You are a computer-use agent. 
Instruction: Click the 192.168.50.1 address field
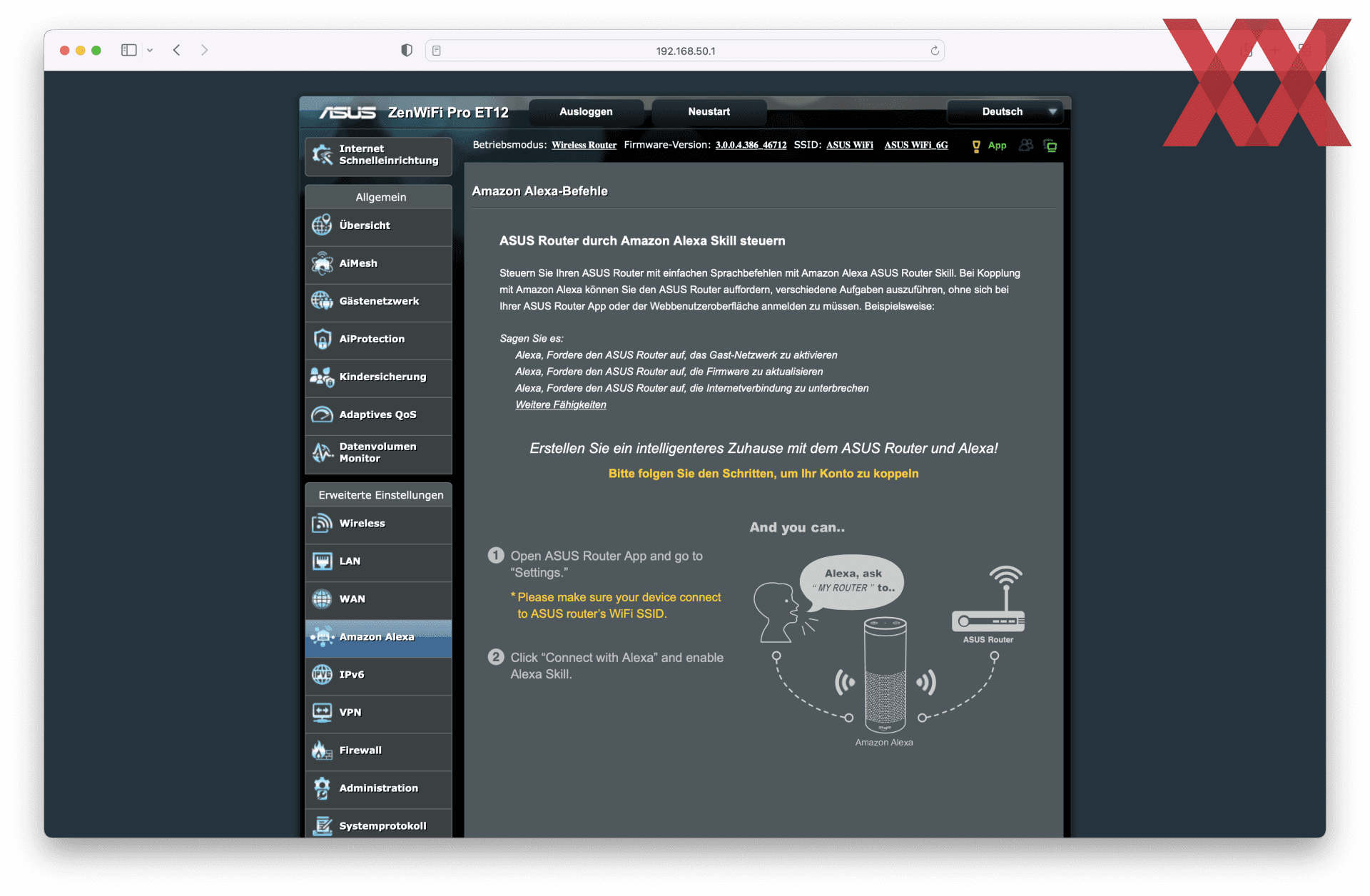pos(685,51)
